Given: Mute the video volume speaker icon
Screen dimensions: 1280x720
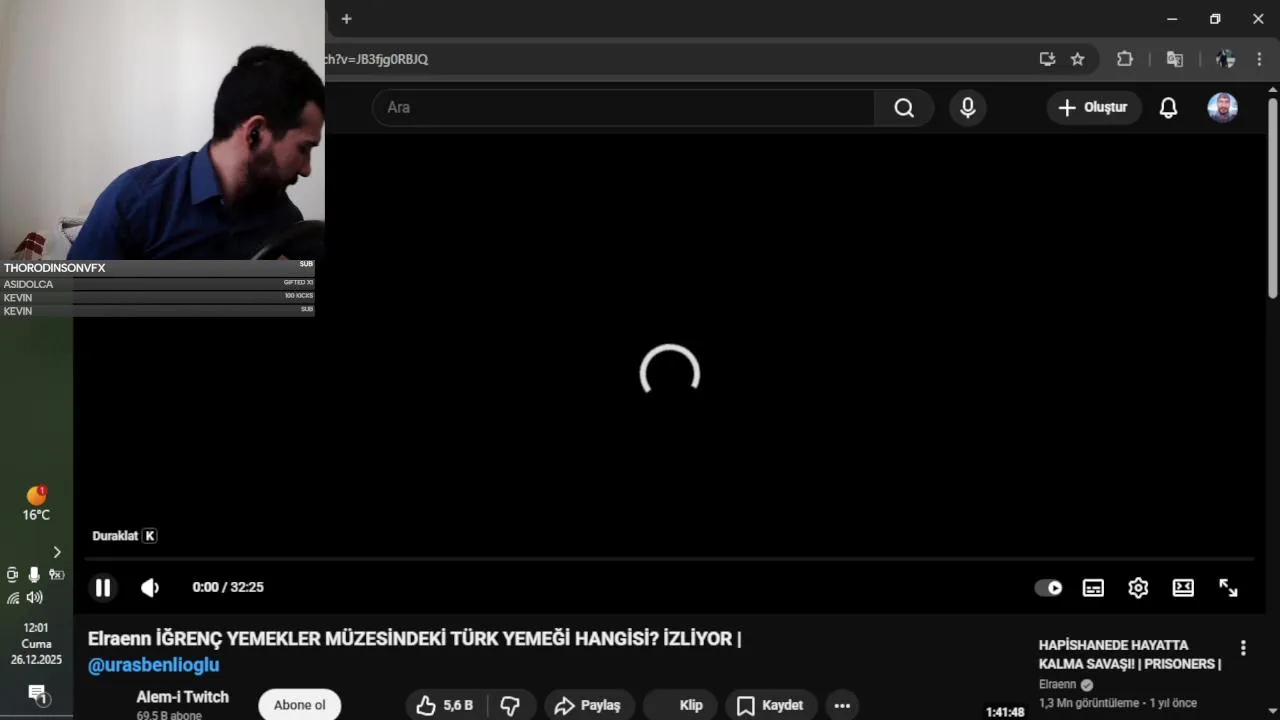Looking at the screenshot, I should point(150,588).
